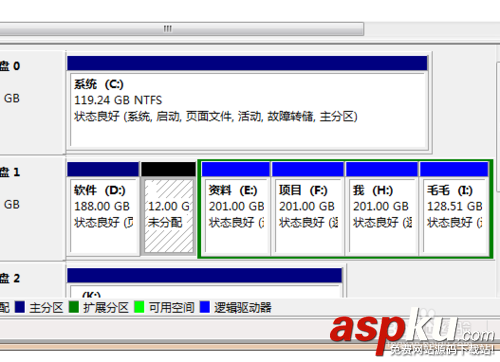
Task: Click the horizontal scrollbar thumb at top
Action: click(182, 29)
